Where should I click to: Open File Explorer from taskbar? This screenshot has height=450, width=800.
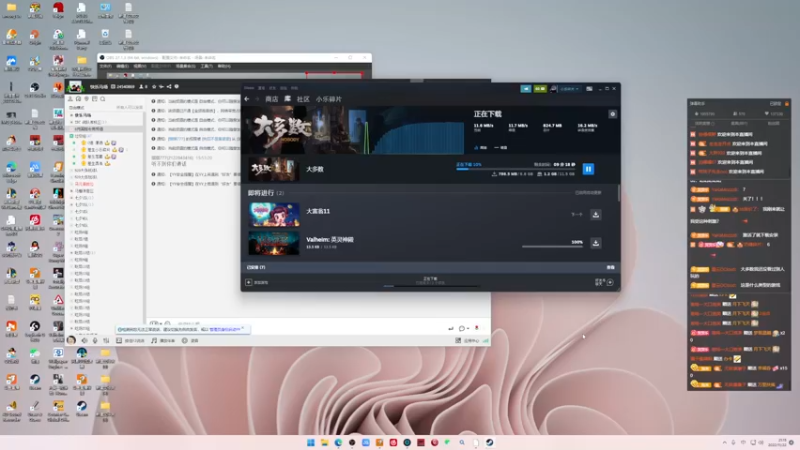tap(324, 442)
